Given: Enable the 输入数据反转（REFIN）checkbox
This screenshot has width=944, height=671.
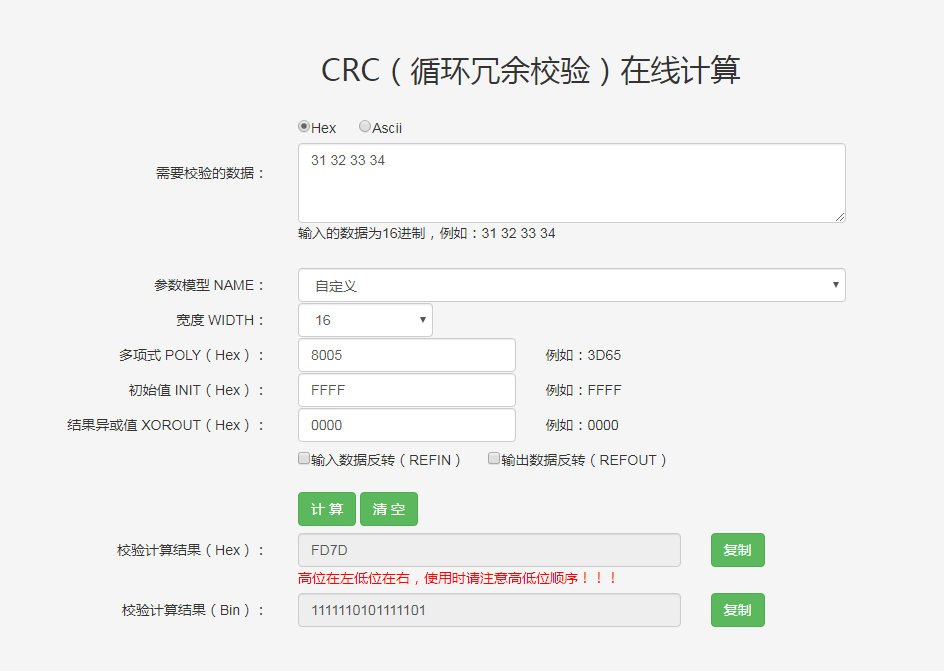Looking at the screenshot, I should coord(303,458).
